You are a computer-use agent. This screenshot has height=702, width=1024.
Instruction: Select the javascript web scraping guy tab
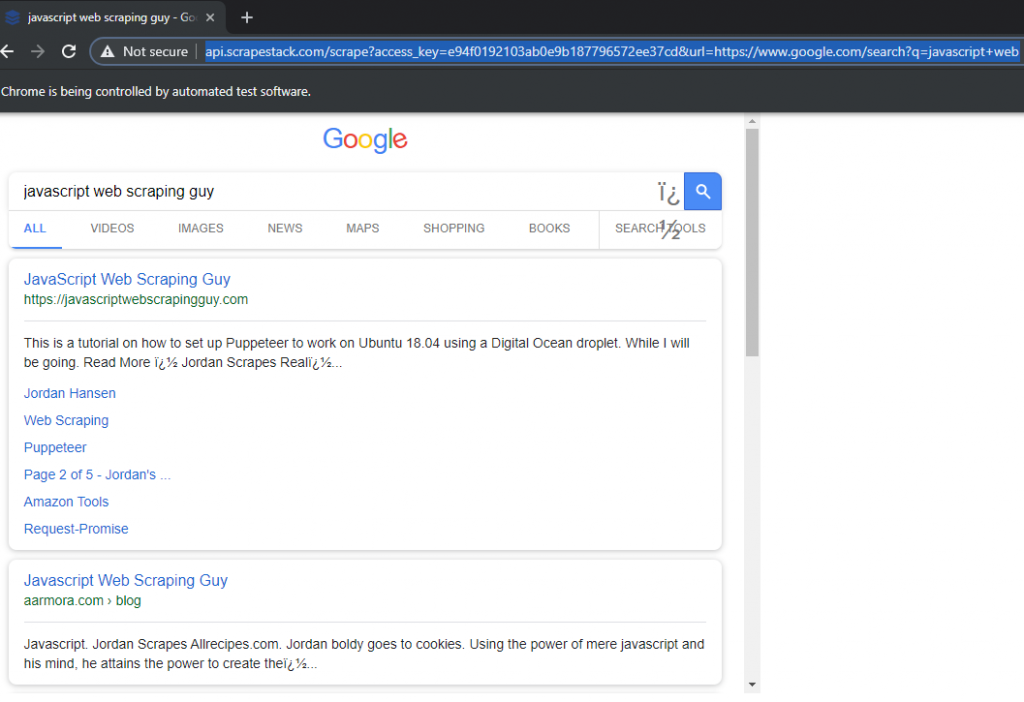[111, 18]
